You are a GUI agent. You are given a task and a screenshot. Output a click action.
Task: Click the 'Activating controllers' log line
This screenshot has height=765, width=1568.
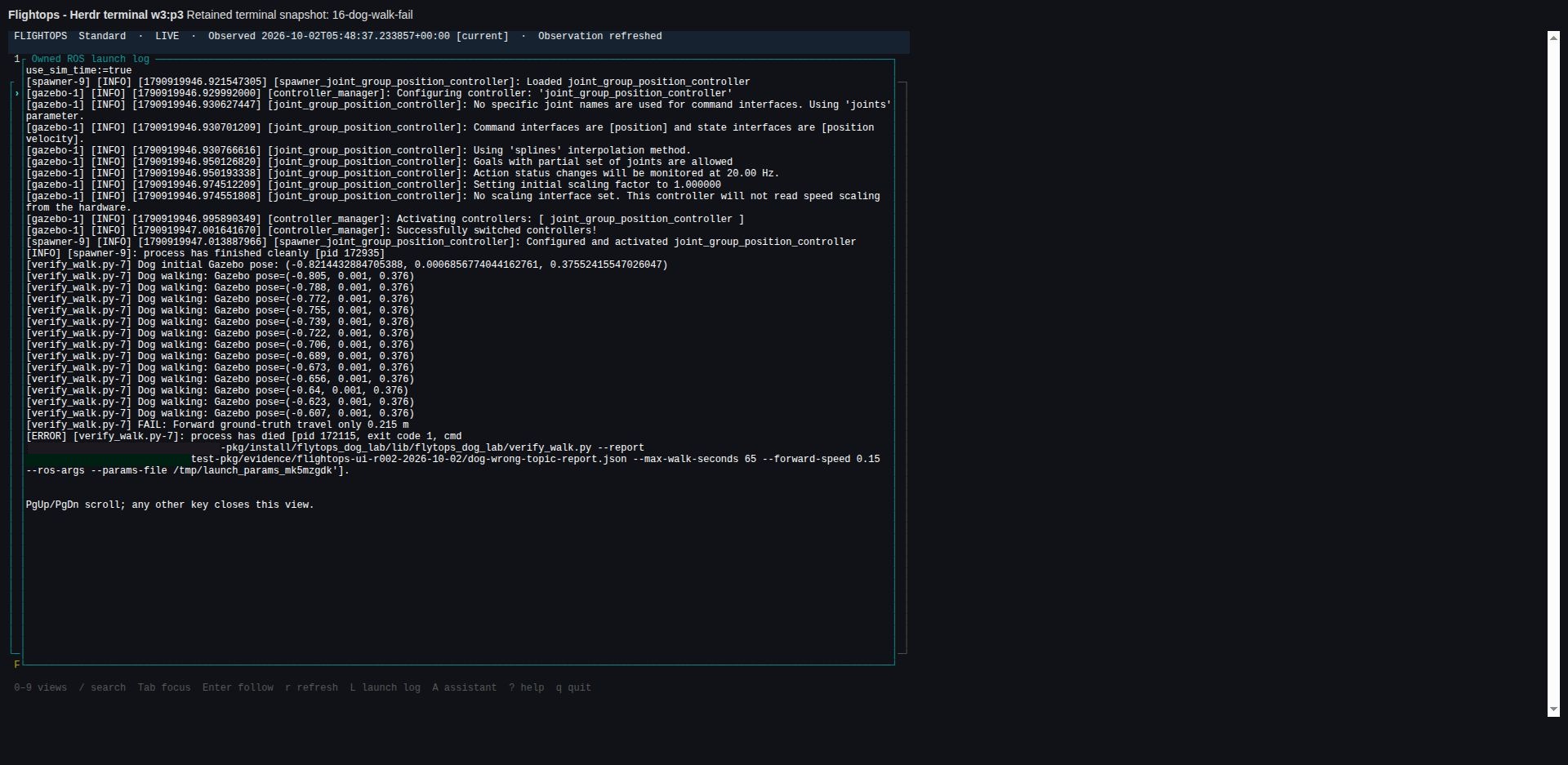[385, 219]
